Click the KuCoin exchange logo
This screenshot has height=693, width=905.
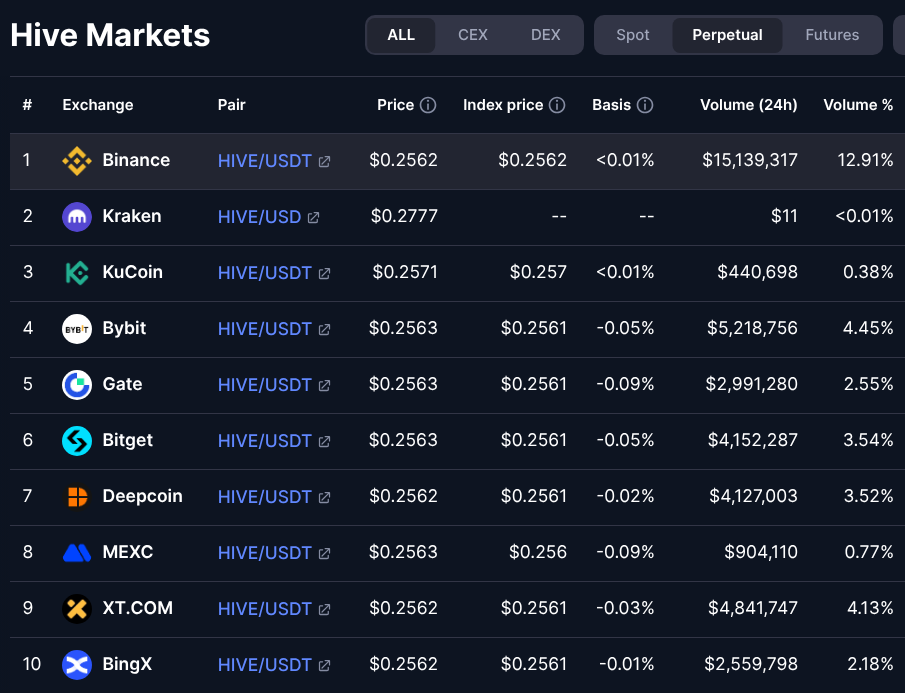click(x=77, y=272)
